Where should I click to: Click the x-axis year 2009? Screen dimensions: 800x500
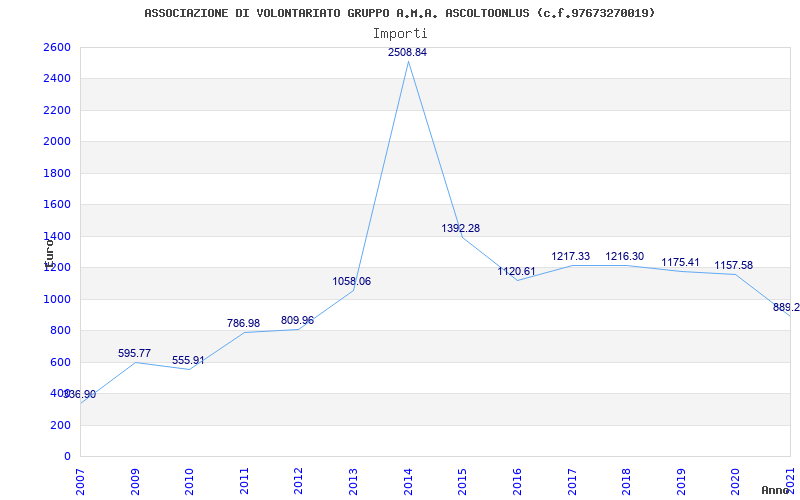click(135, 482)
